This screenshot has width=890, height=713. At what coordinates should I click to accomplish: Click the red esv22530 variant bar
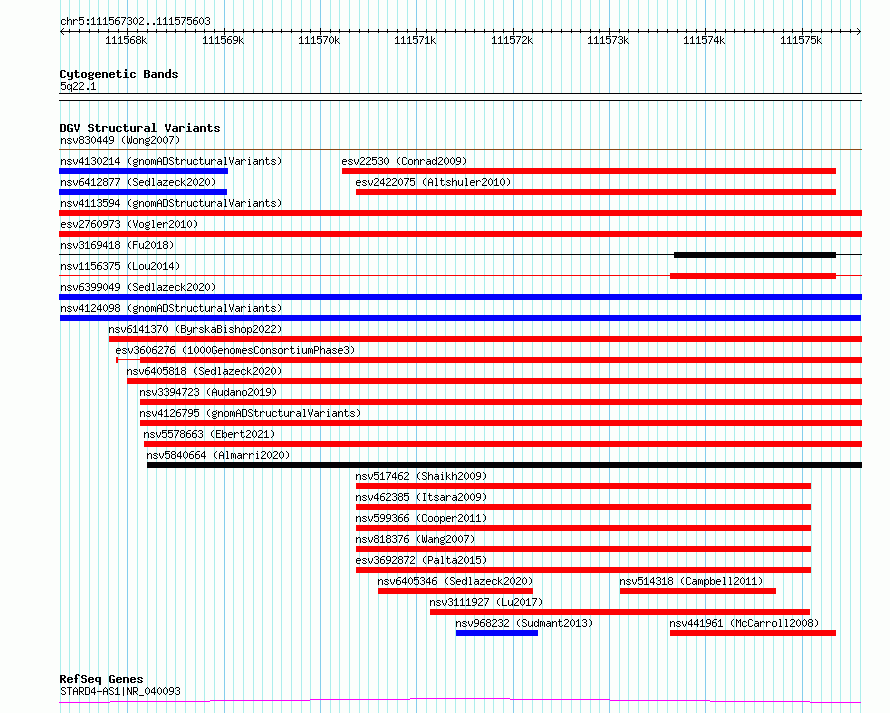click(589, 171)
